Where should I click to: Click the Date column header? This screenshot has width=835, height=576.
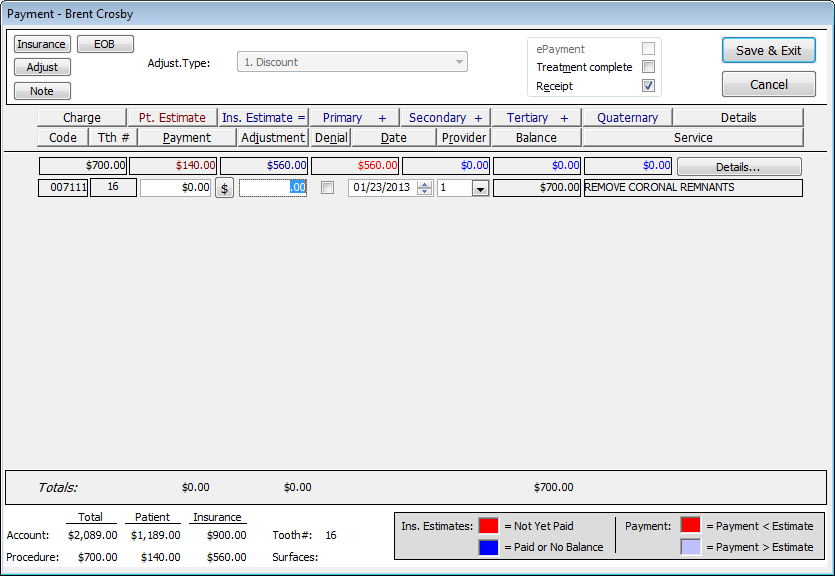click(x=394, y=137)
